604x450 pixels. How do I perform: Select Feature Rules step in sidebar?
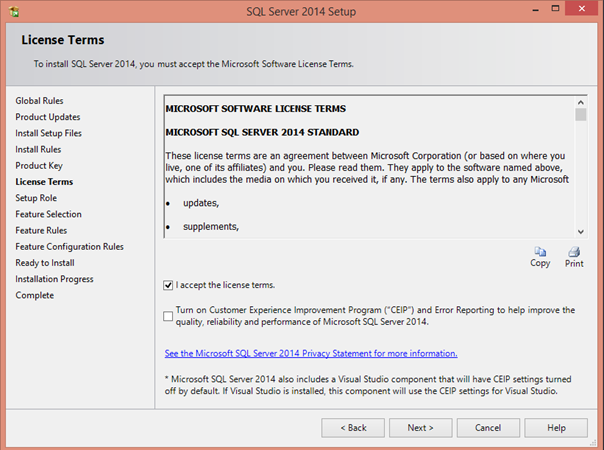(x=41, y=230)
